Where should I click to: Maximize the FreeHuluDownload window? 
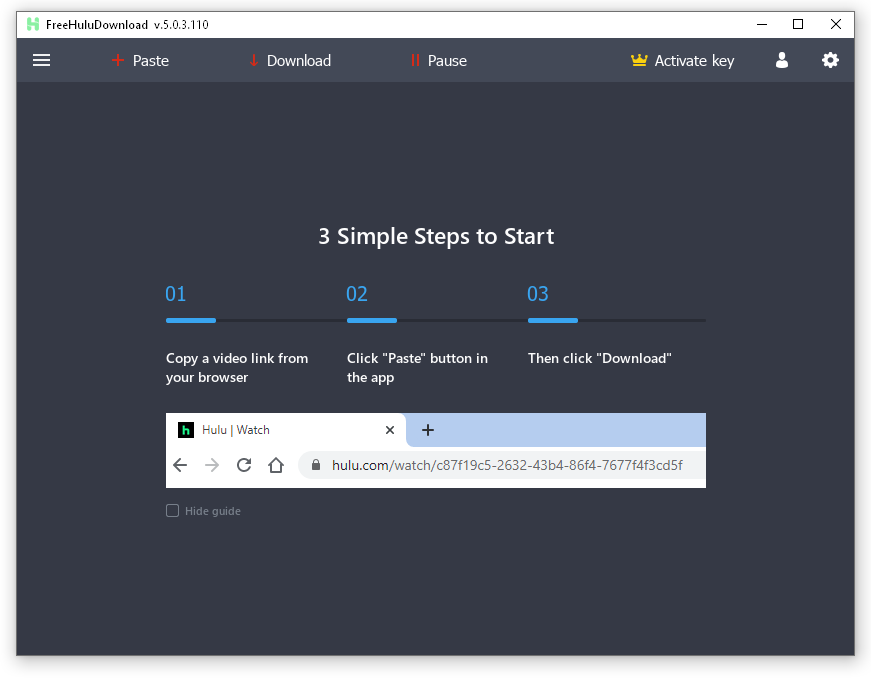tap(798, 24)
